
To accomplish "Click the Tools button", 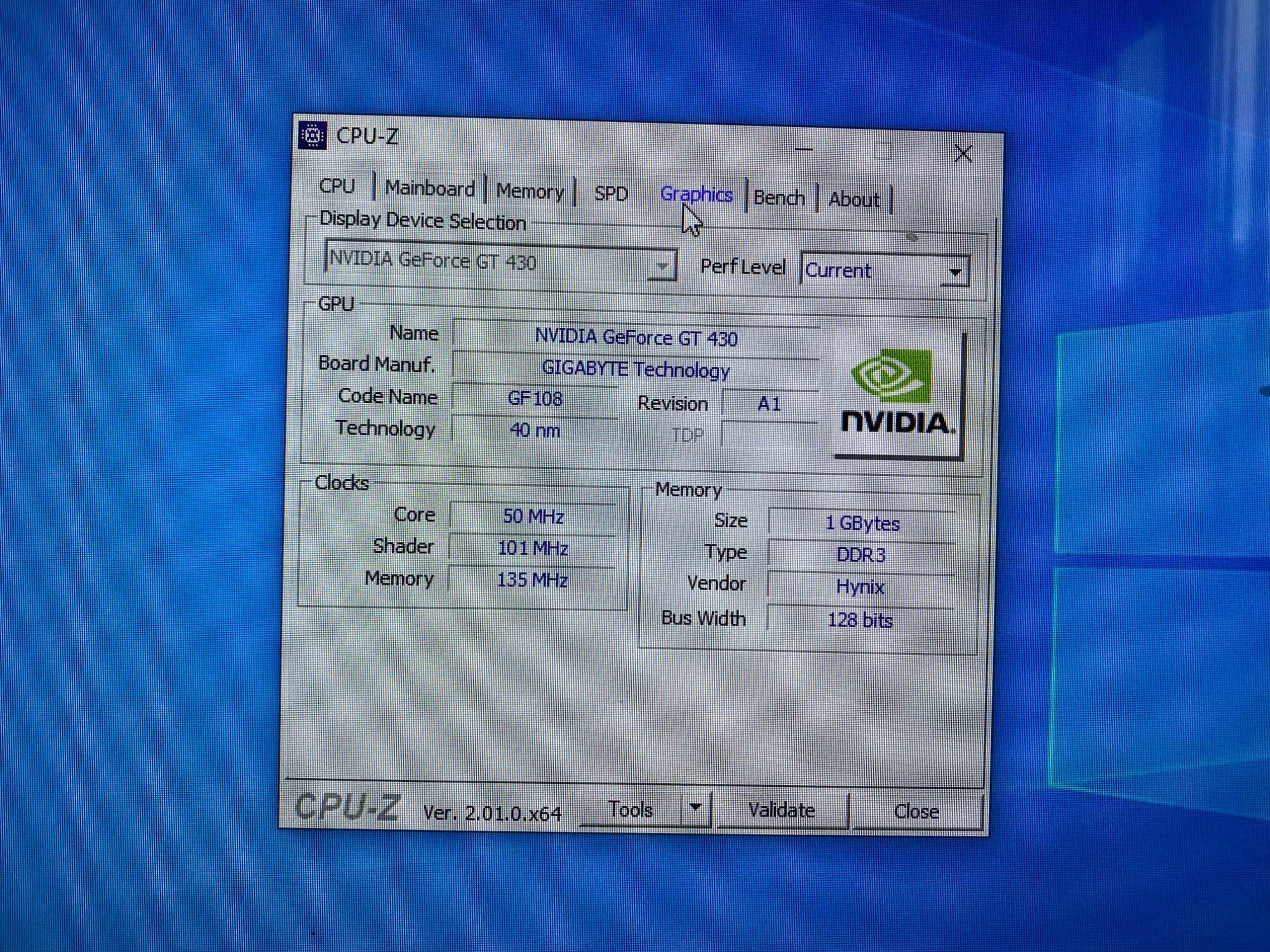I will tap(630, 809).
